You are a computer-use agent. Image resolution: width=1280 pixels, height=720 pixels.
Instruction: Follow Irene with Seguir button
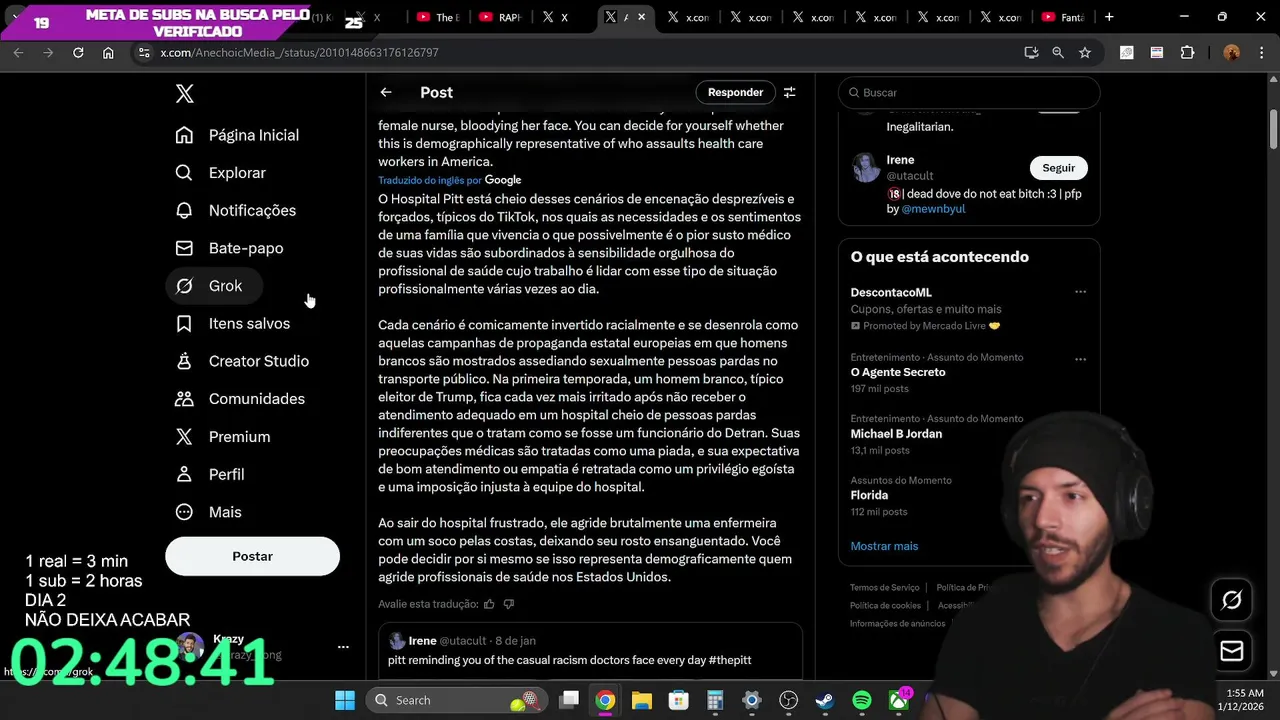pos(1058,168)
